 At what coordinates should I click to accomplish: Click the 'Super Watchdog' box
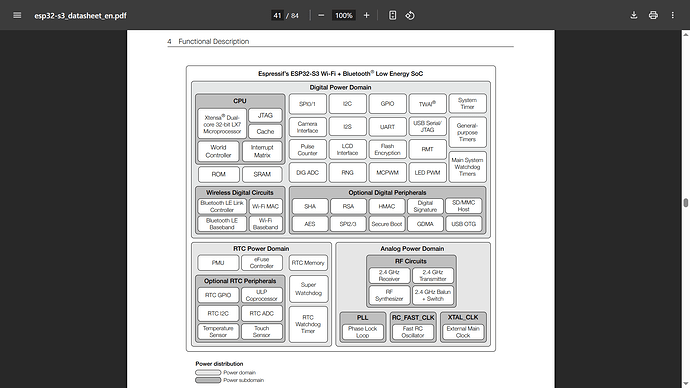point(308,289)
